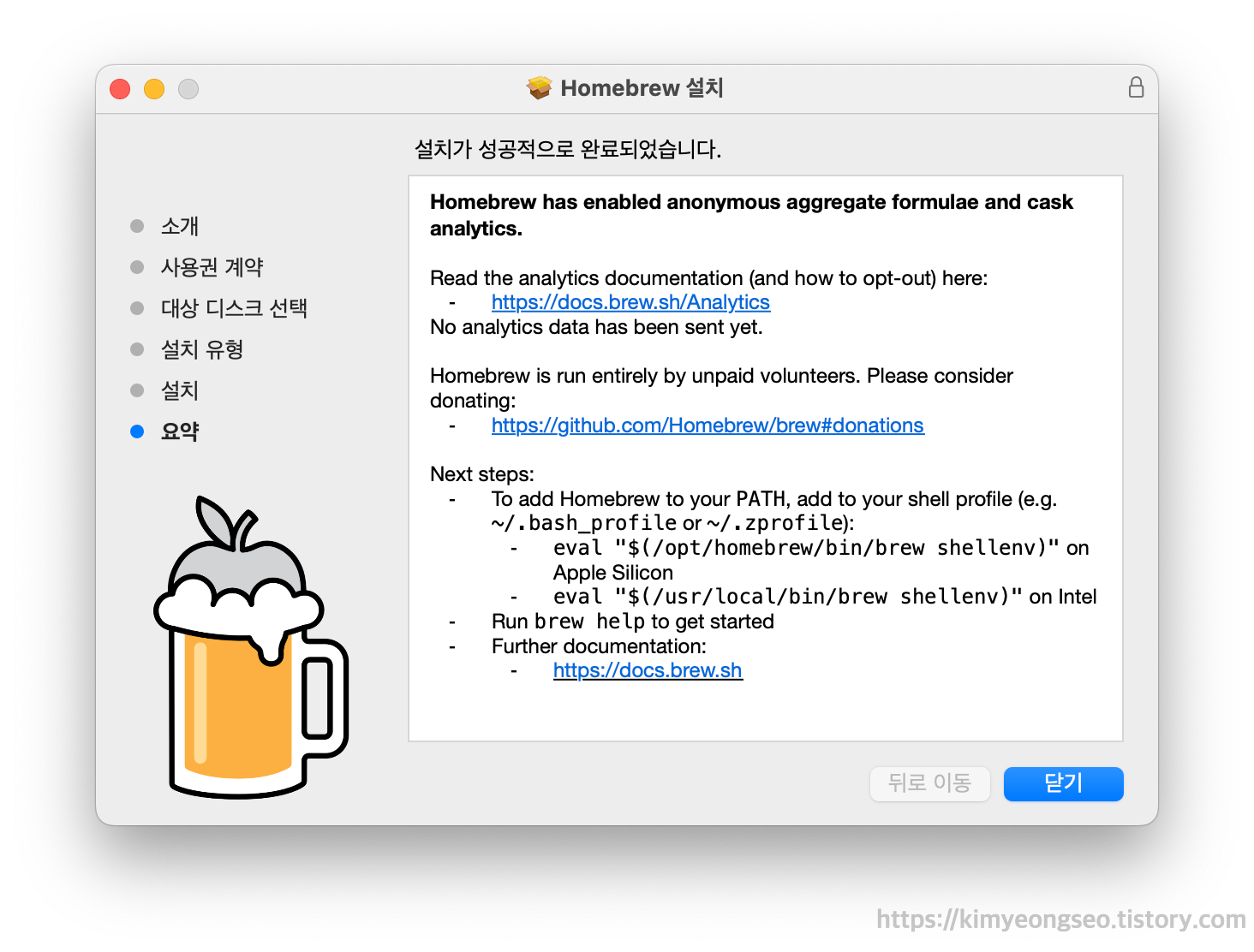Click the 설치가 성공적으로 완료되었습니다 heading
The image size is (1254, 952).
(x=568, y=149)
